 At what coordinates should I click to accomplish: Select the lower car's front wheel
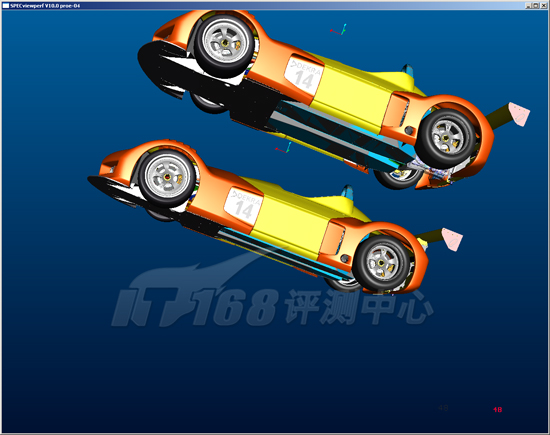(167, 178)
